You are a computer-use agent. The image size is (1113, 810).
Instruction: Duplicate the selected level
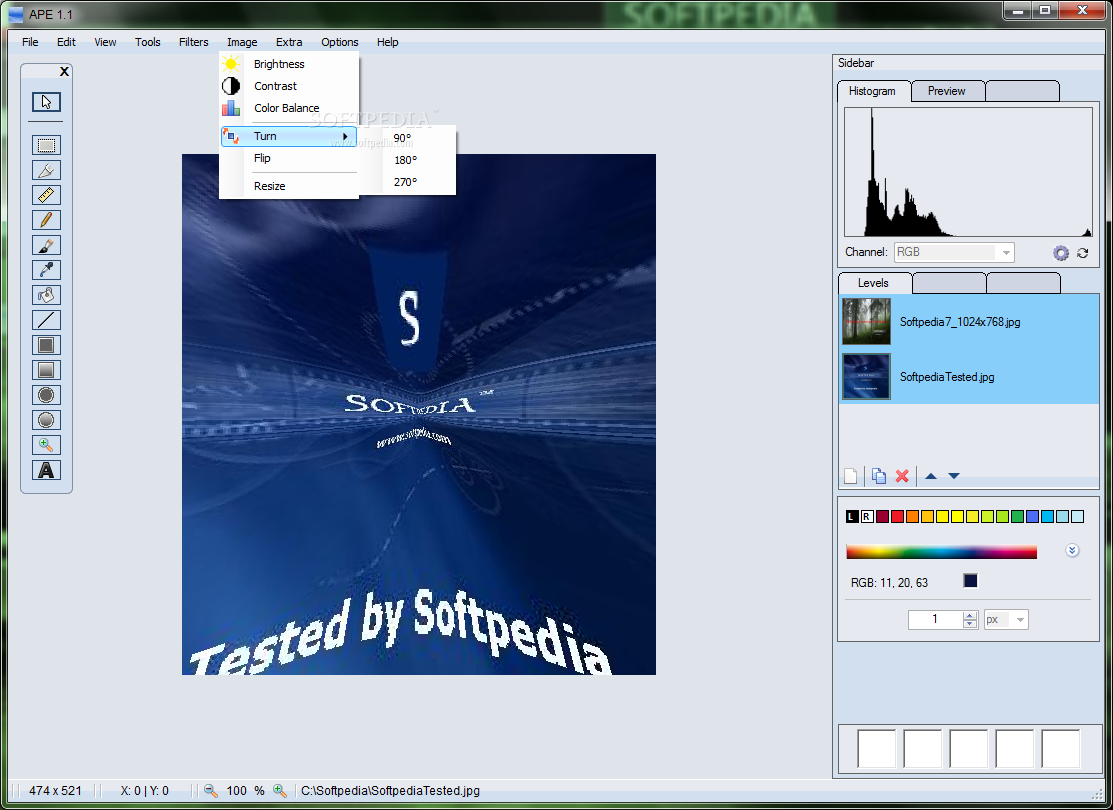click(879, 476)
